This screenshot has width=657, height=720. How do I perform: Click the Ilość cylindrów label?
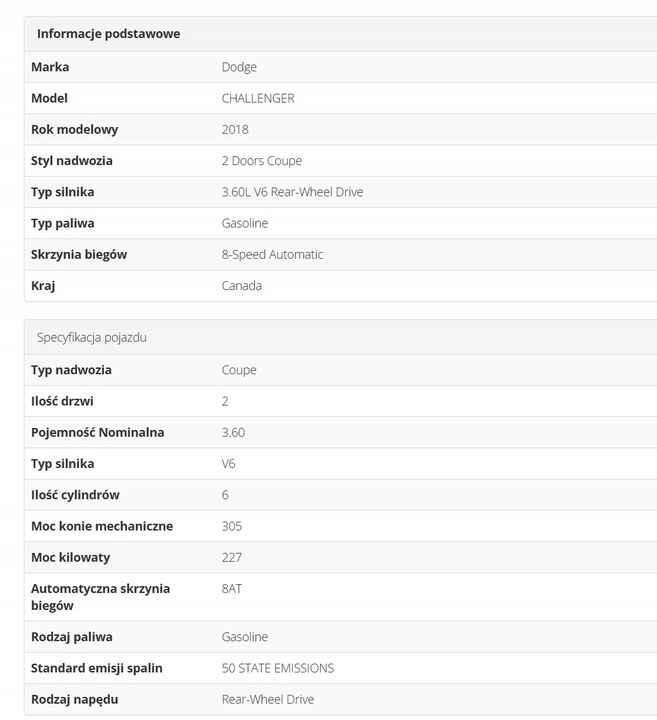coord(75,495)
